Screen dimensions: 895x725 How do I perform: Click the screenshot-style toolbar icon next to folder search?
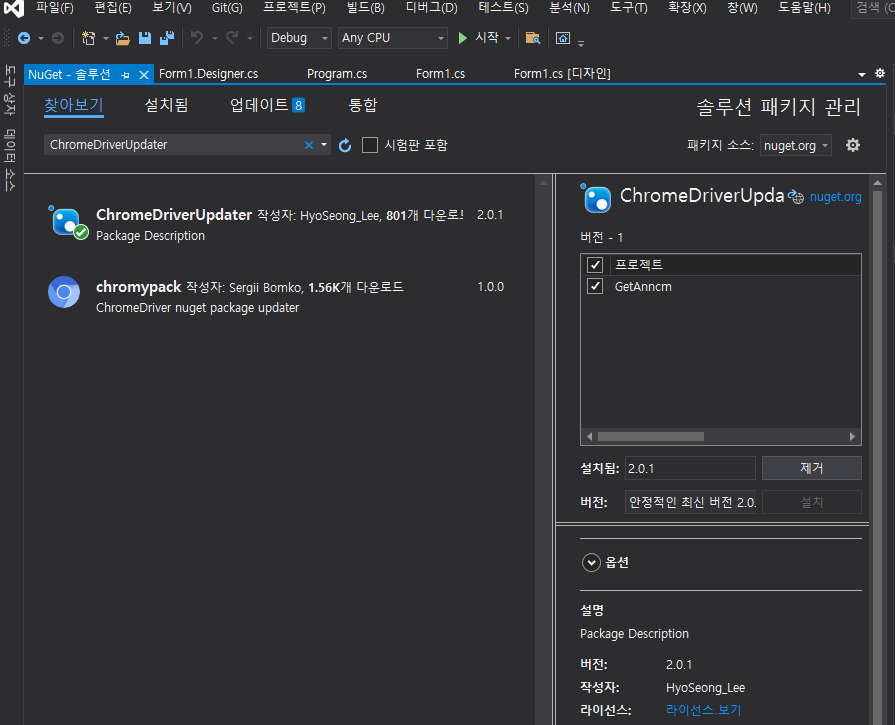(x=563, y=38)
